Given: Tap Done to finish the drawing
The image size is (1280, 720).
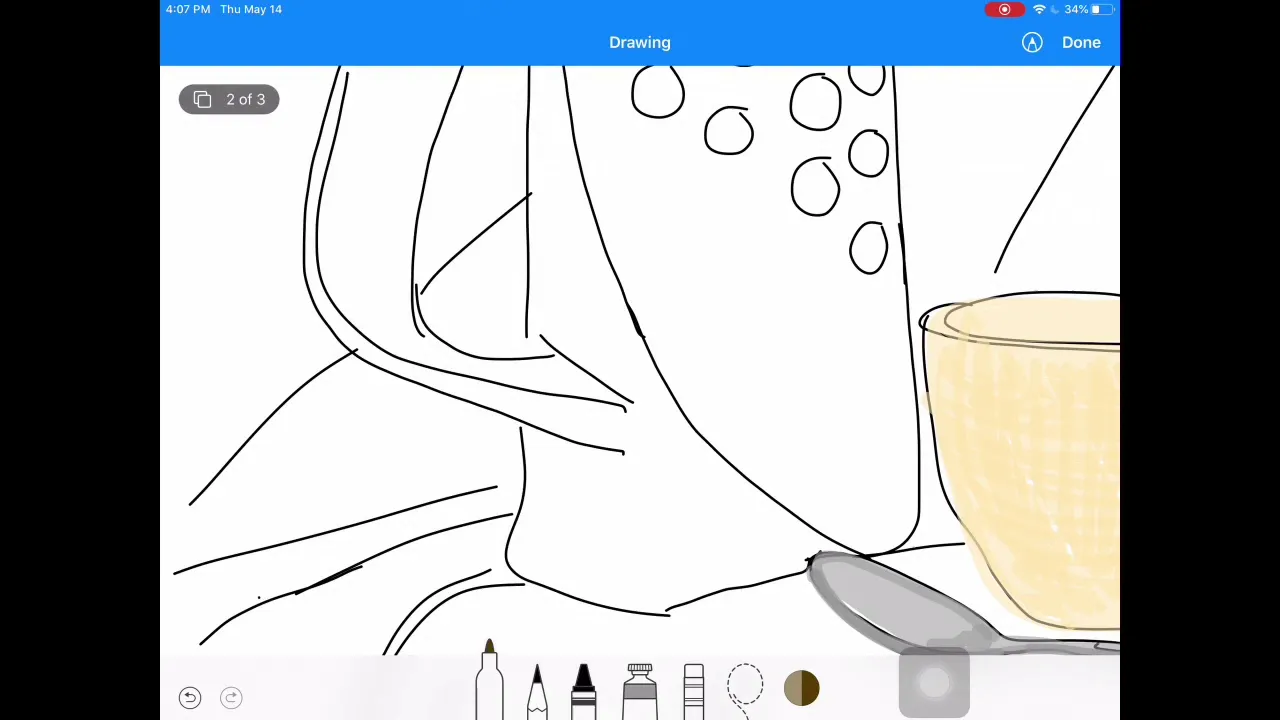Looking at the screenshot, I should (1081, 43).
